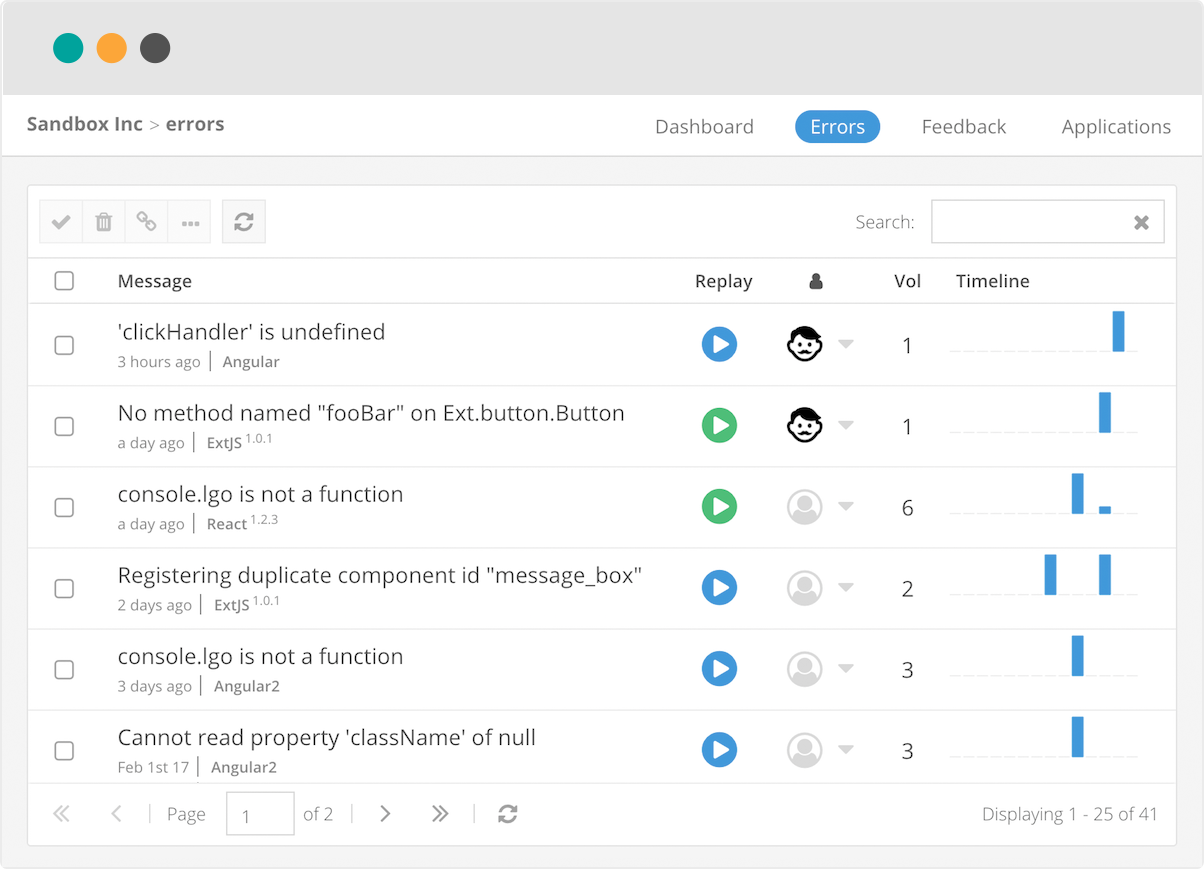Navigate to the Applications section
This screenshot has width=1204, height=869.
1116,126
